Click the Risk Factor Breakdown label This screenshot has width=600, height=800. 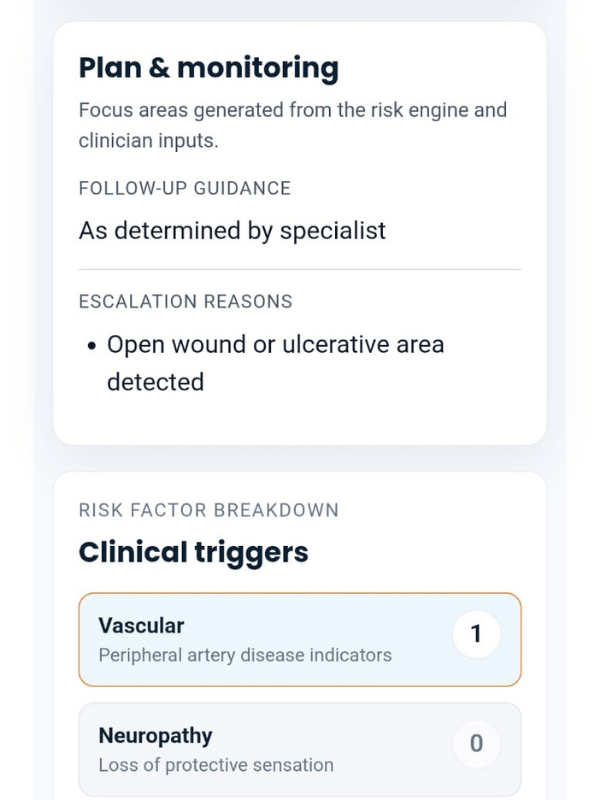point(209,510)
